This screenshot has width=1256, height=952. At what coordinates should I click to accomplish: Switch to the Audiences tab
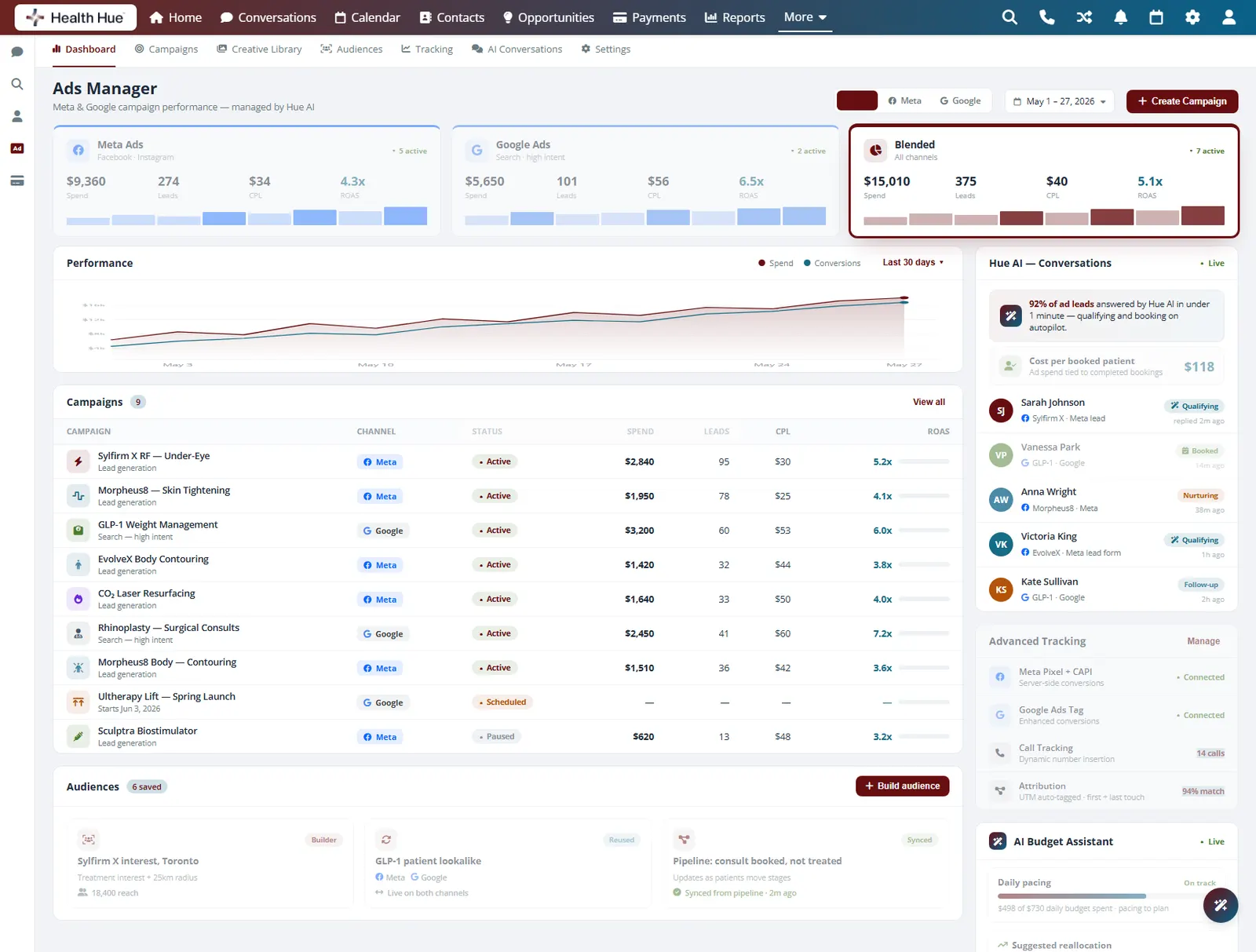point(352,49)
